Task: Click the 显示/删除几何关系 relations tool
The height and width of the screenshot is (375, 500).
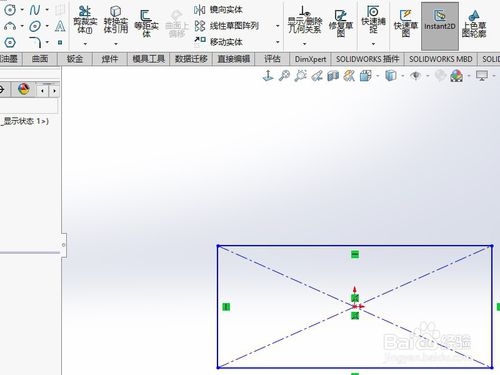Action: pyautogui.click(x=305, y=20)
